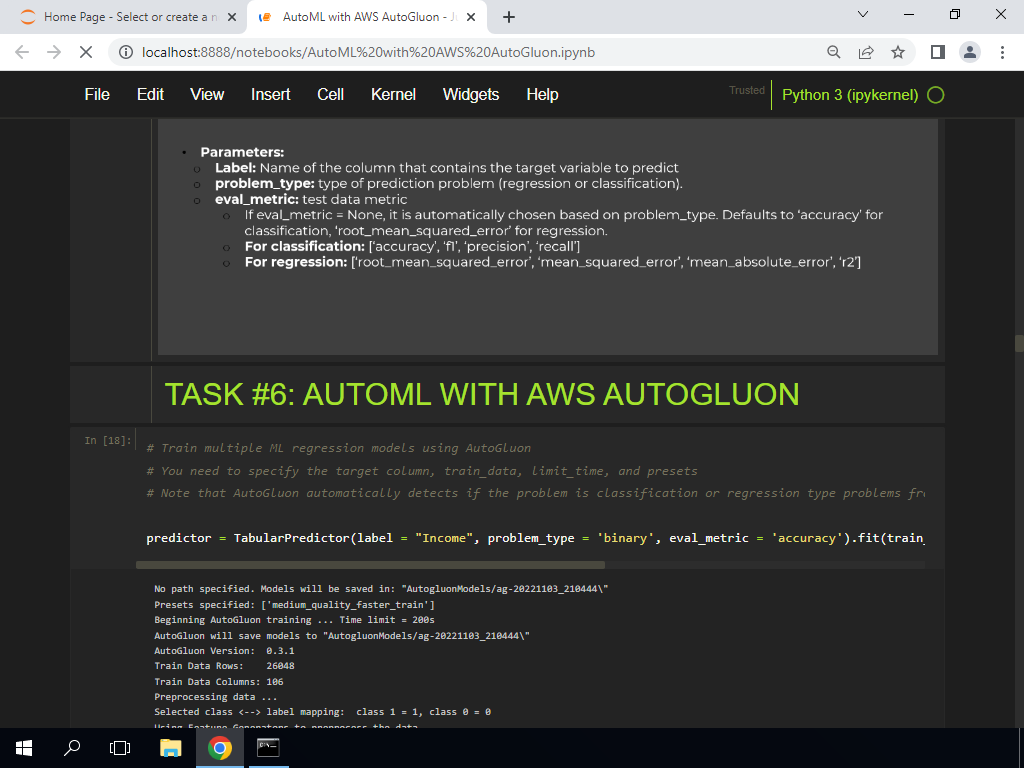The image size is (1024, 768).
Task: Switch to the AutoML with AWS AutoGluon tab
Action: [x=366, y=17]
